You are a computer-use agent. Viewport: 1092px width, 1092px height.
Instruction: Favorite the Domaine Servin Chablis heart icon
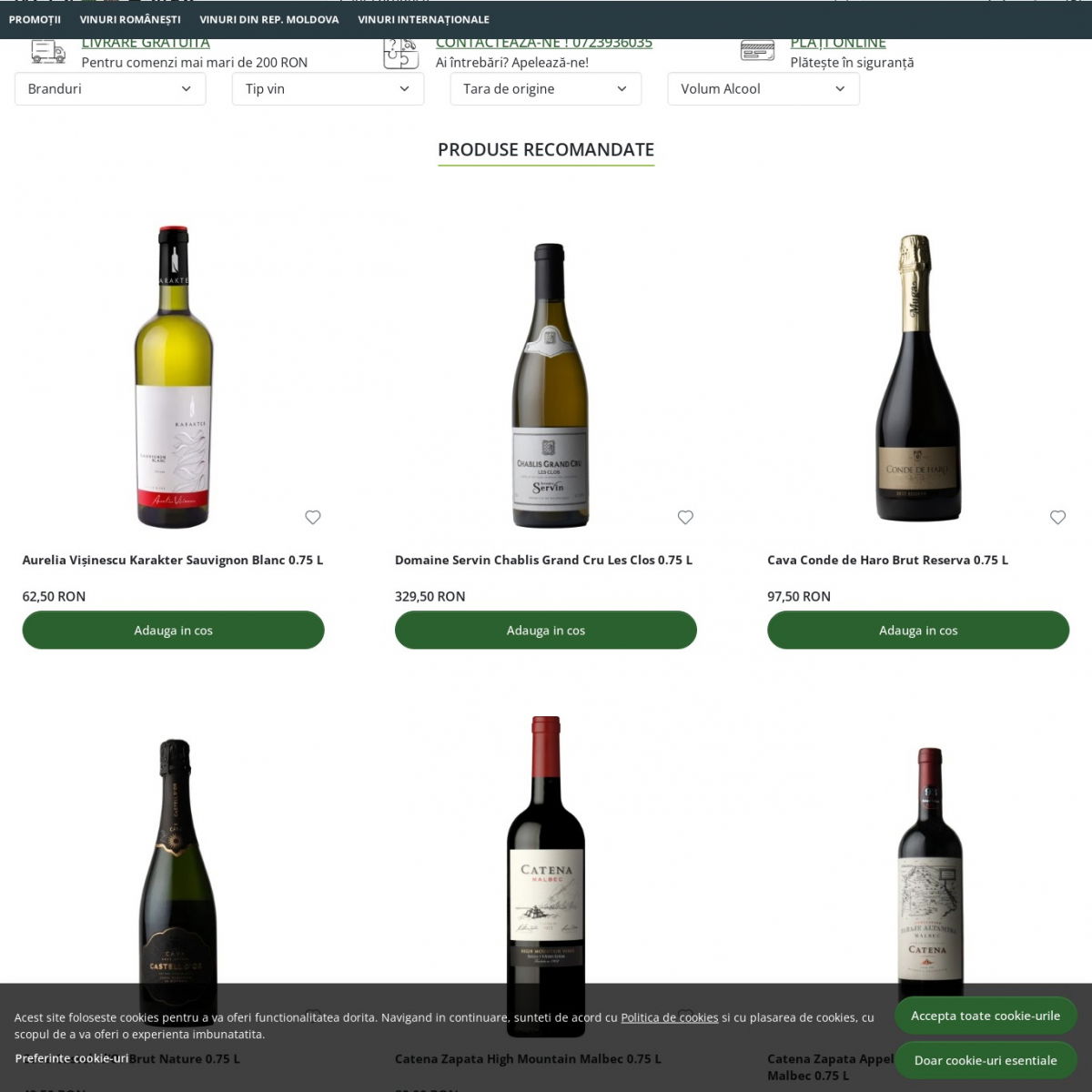tap(685, 517)
